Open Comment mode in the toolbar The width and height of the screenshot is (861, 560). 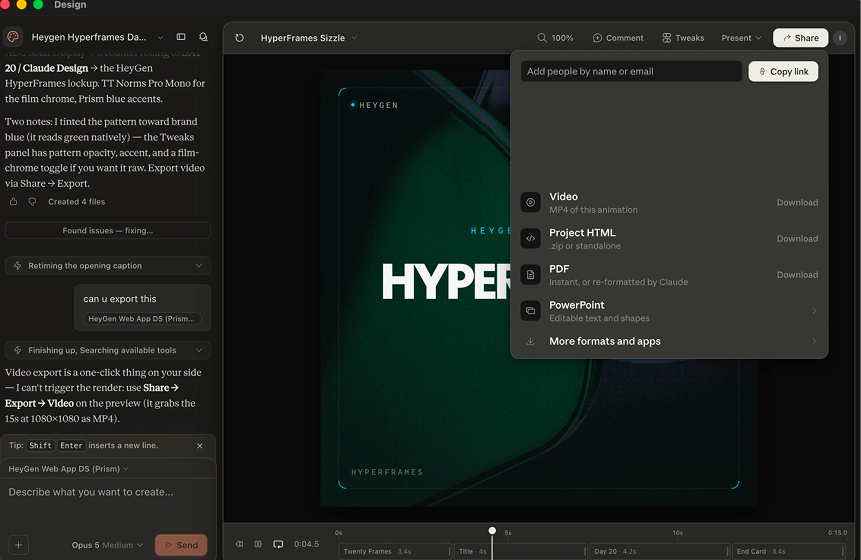618,38
